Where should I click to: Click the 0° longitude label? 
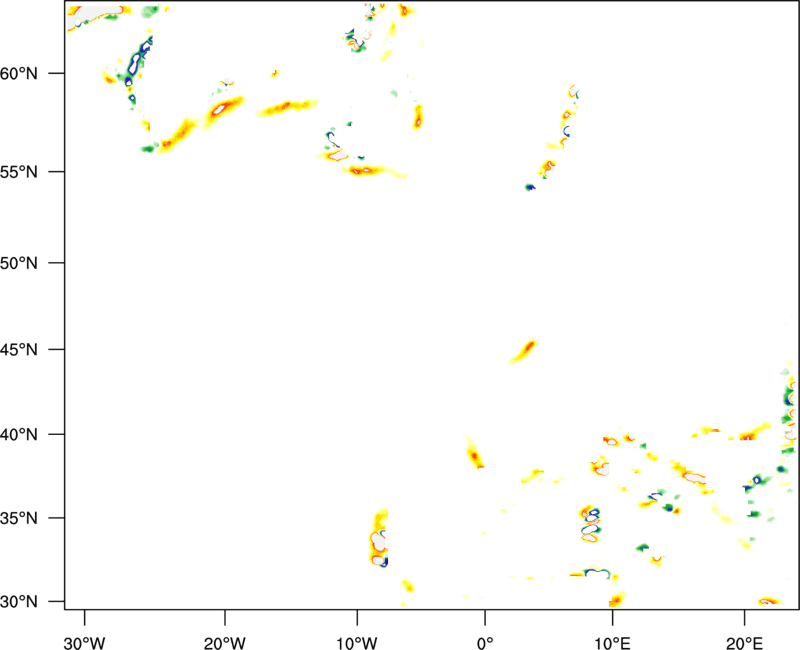pos(485,643)
